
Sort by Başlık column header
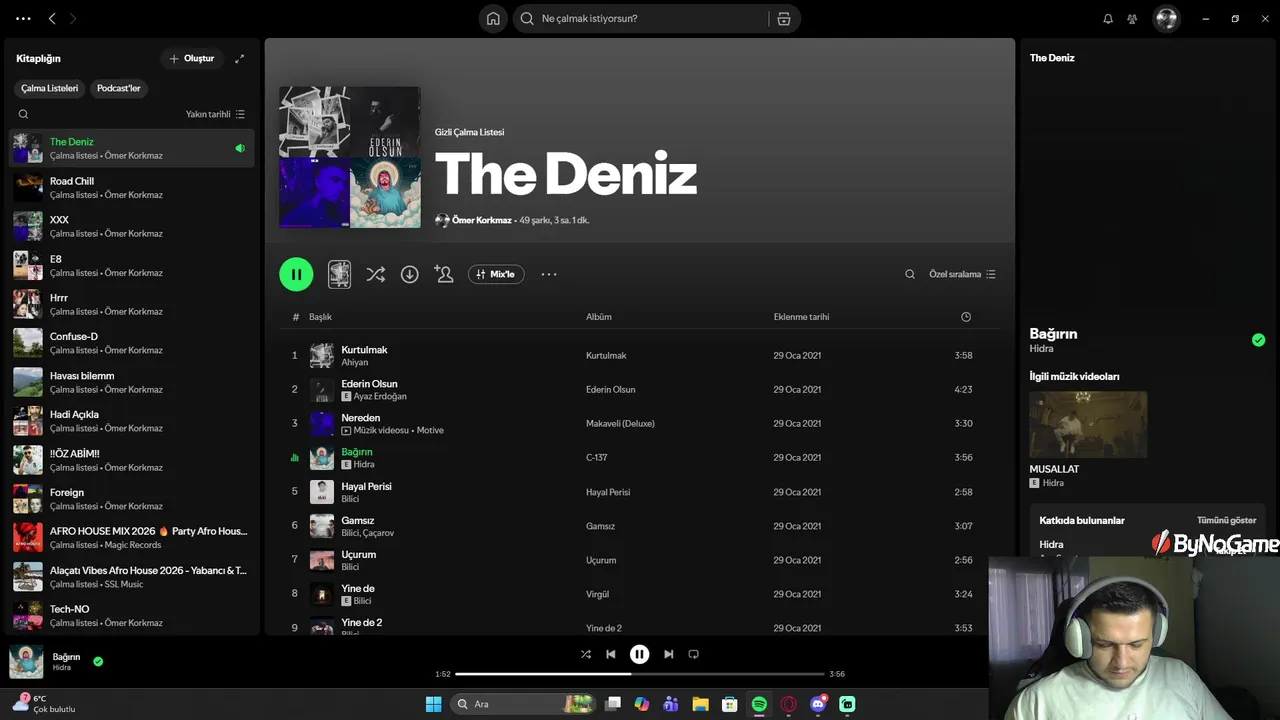point(320,317)
